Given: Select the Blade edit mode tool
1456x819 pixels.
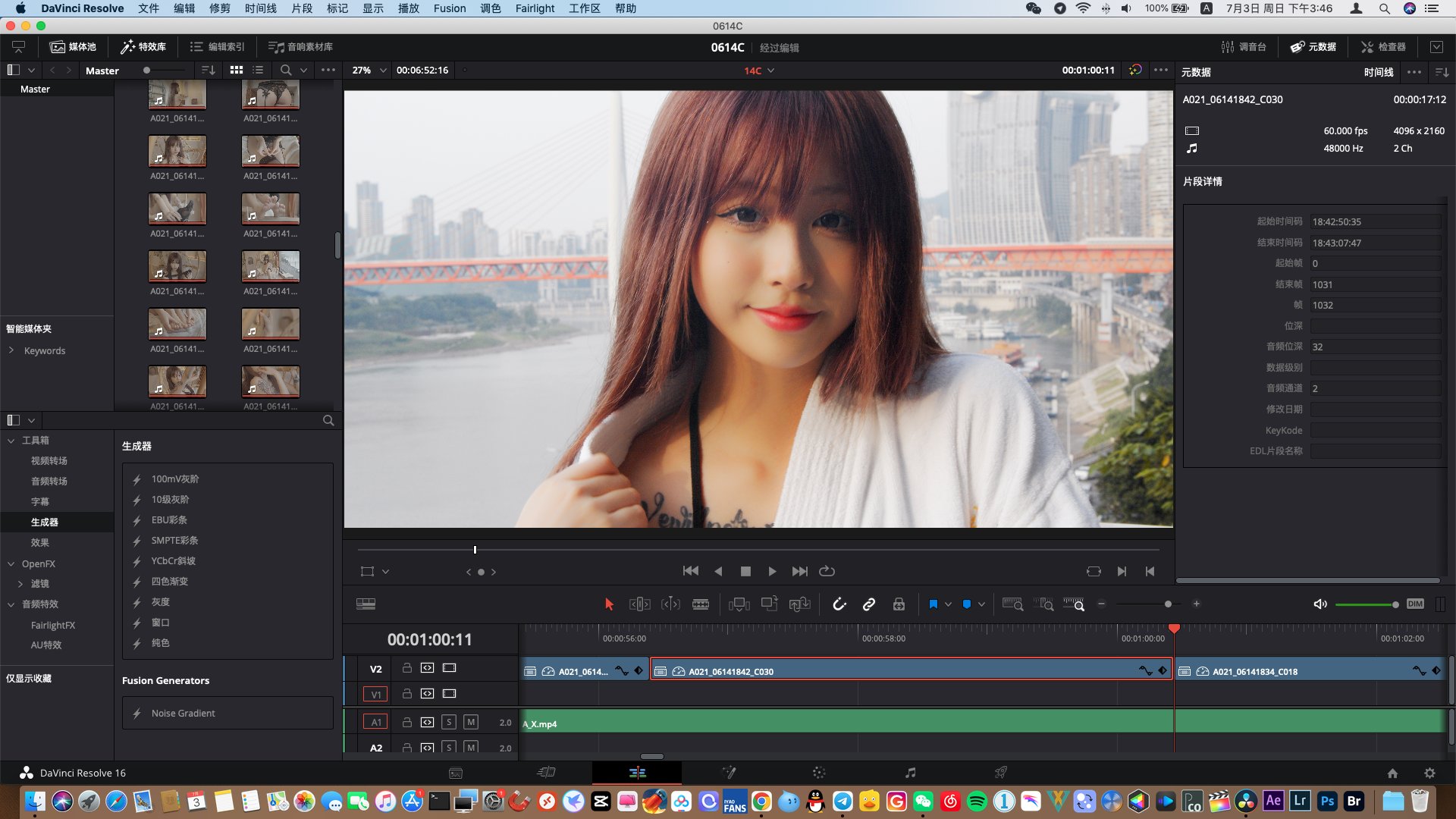Looking at the screenshot, I should (x=701, y=604).
